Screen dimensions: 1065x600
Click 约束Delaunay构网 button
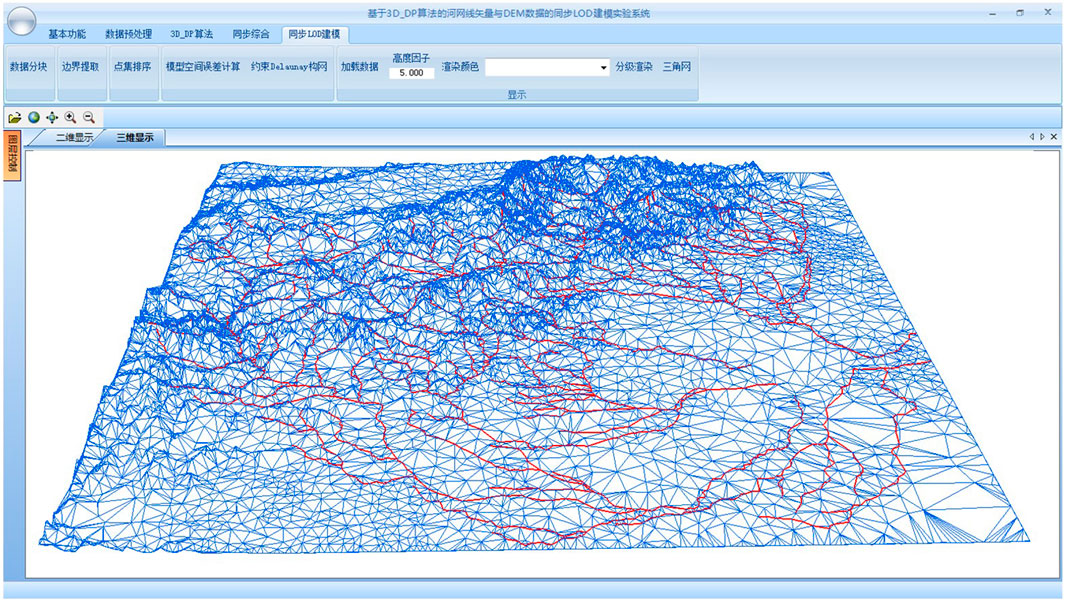(x=289, y=67)
